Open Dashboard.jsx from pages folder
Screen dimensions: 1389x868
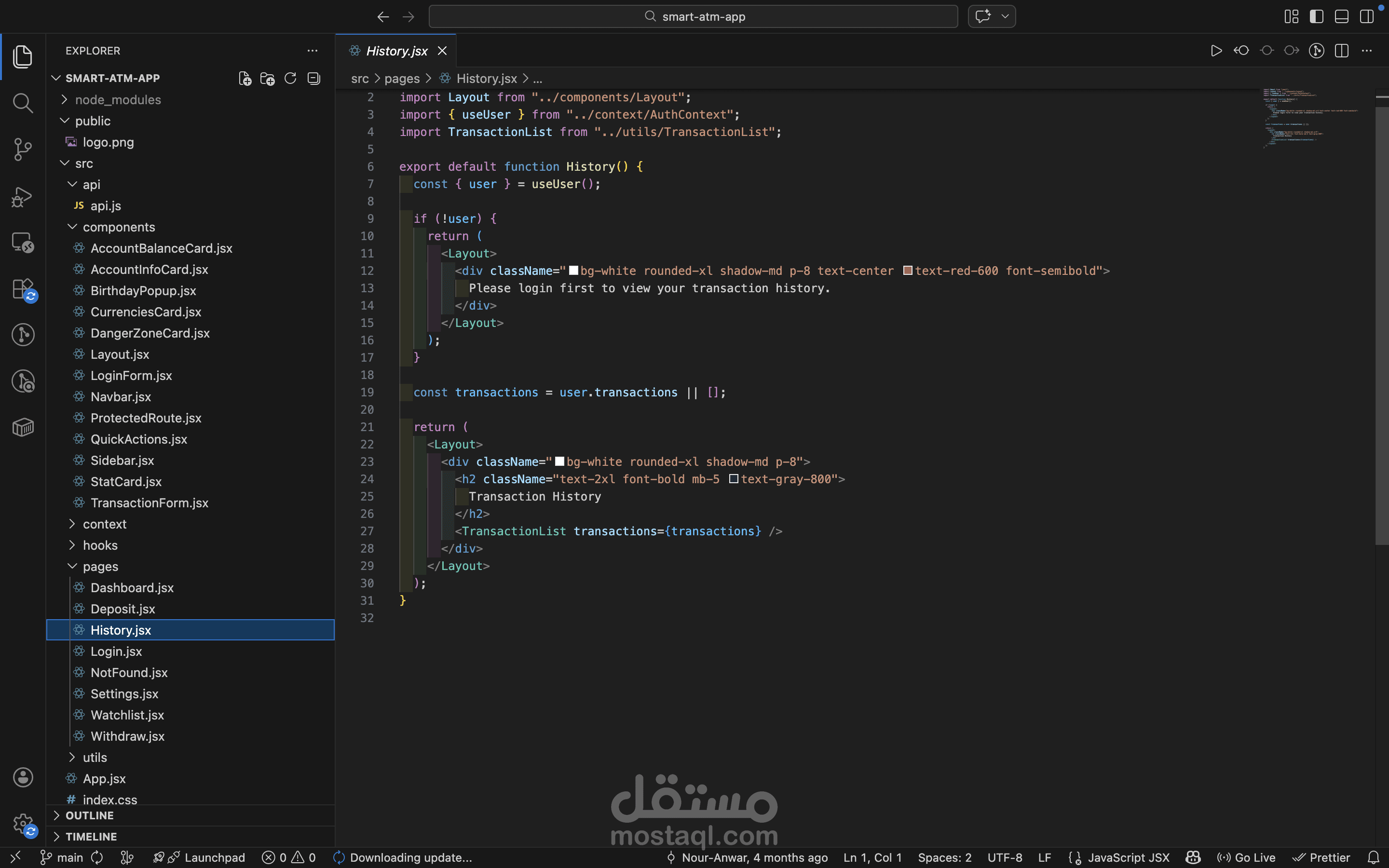click(x=132, y=588)
